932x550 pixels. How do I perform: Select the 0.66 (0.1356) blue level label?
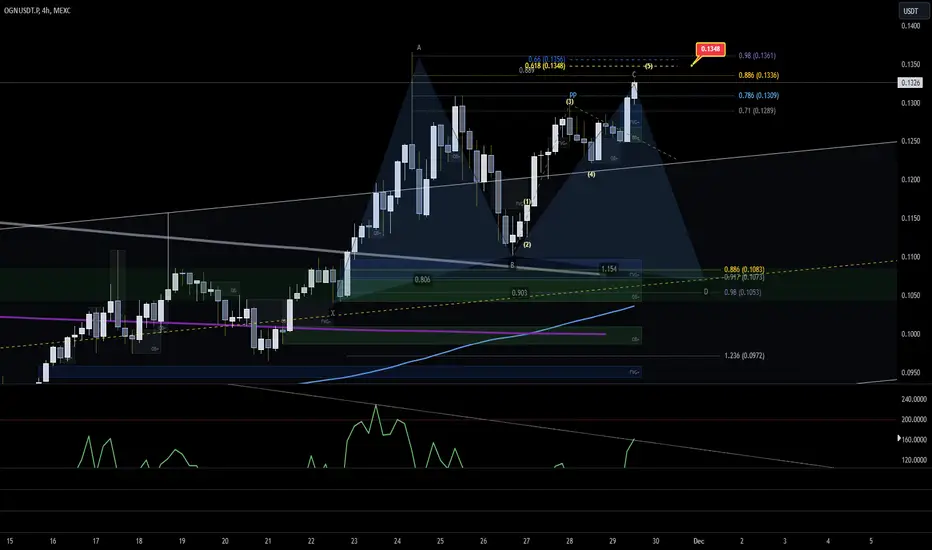tap(546, 59)
